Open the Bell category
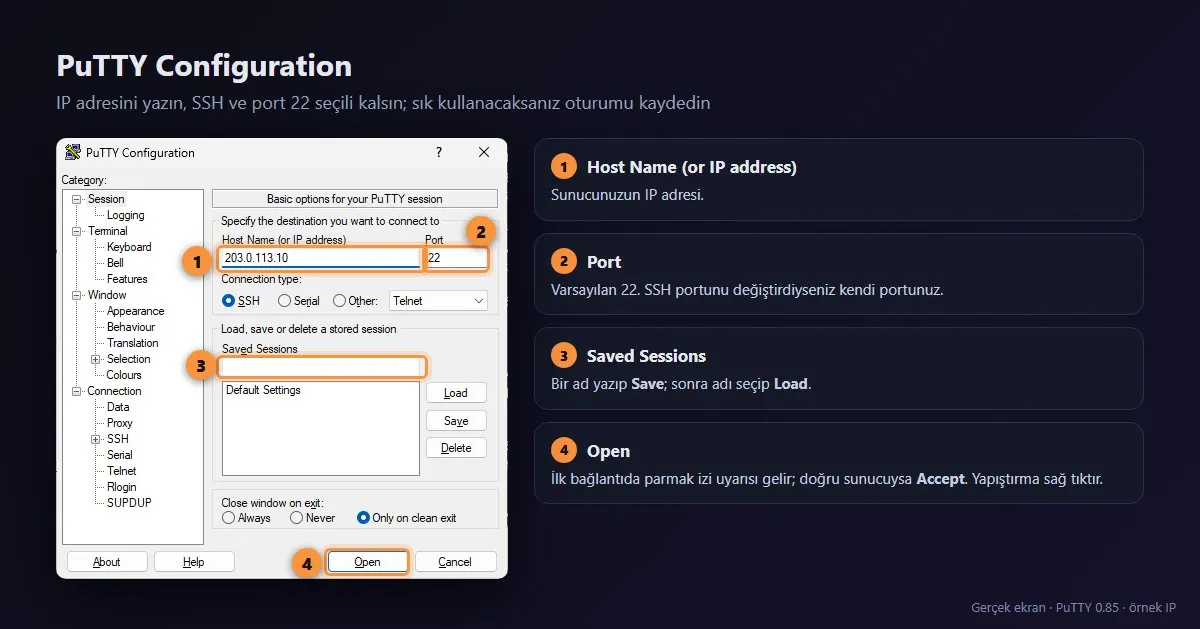This screenshot has height=629, width=1200. pos(115,263)
